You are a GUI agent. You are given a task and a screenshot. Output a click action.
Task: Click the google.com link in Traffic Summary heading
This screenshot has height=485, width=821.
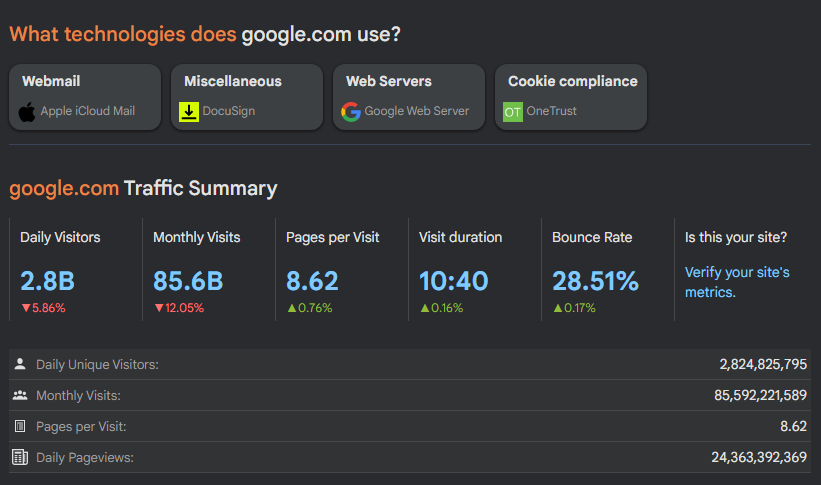64,189
